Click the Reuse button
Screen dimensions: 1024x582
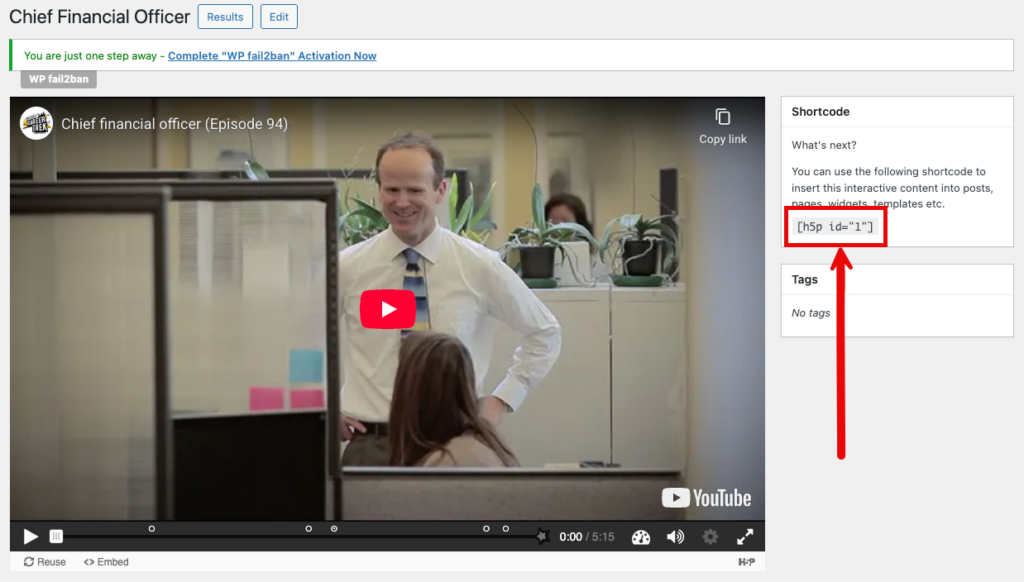[44, 562]
